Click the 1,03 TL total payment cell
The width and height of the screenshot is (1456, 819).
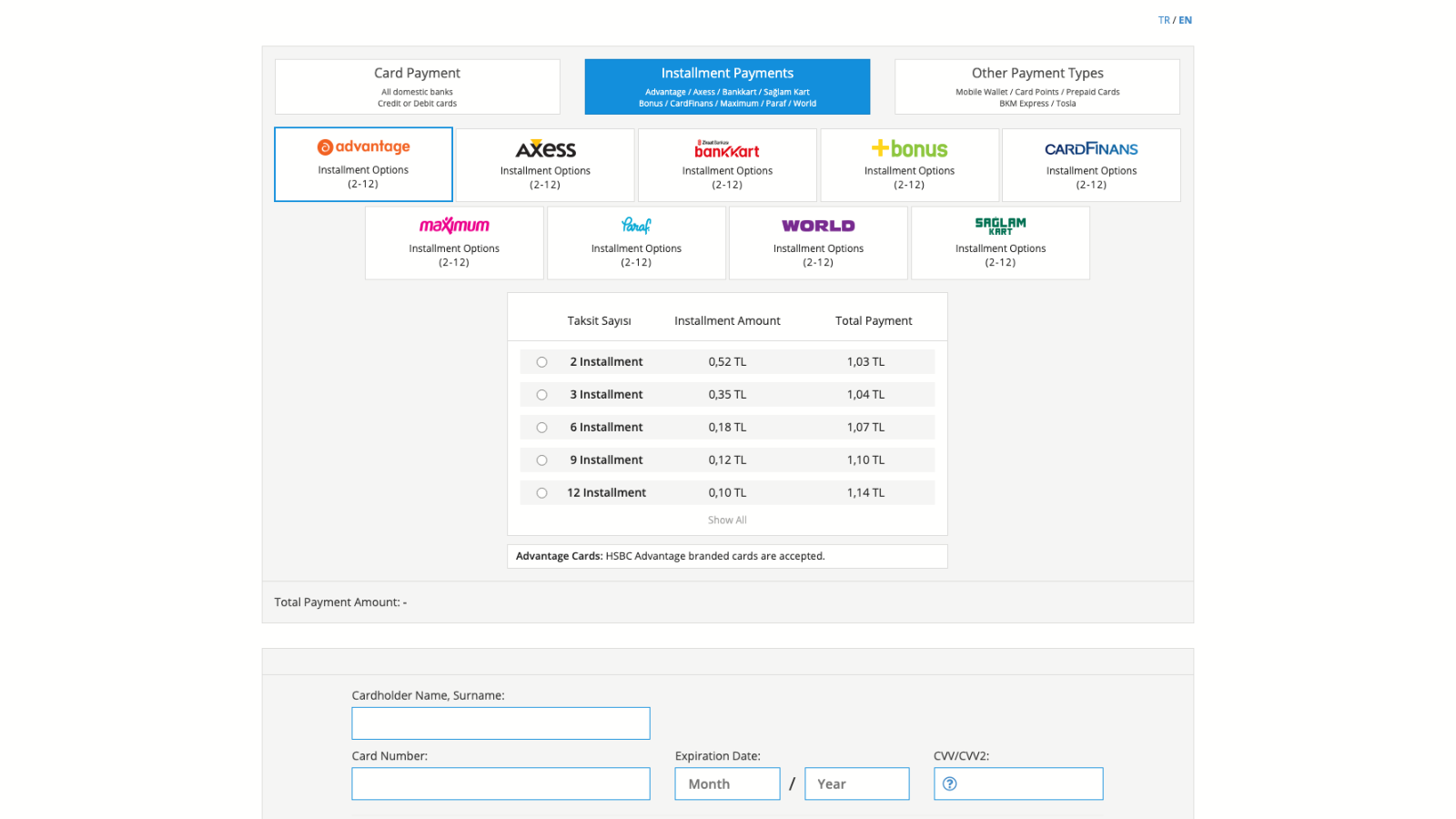pos(865,362)
